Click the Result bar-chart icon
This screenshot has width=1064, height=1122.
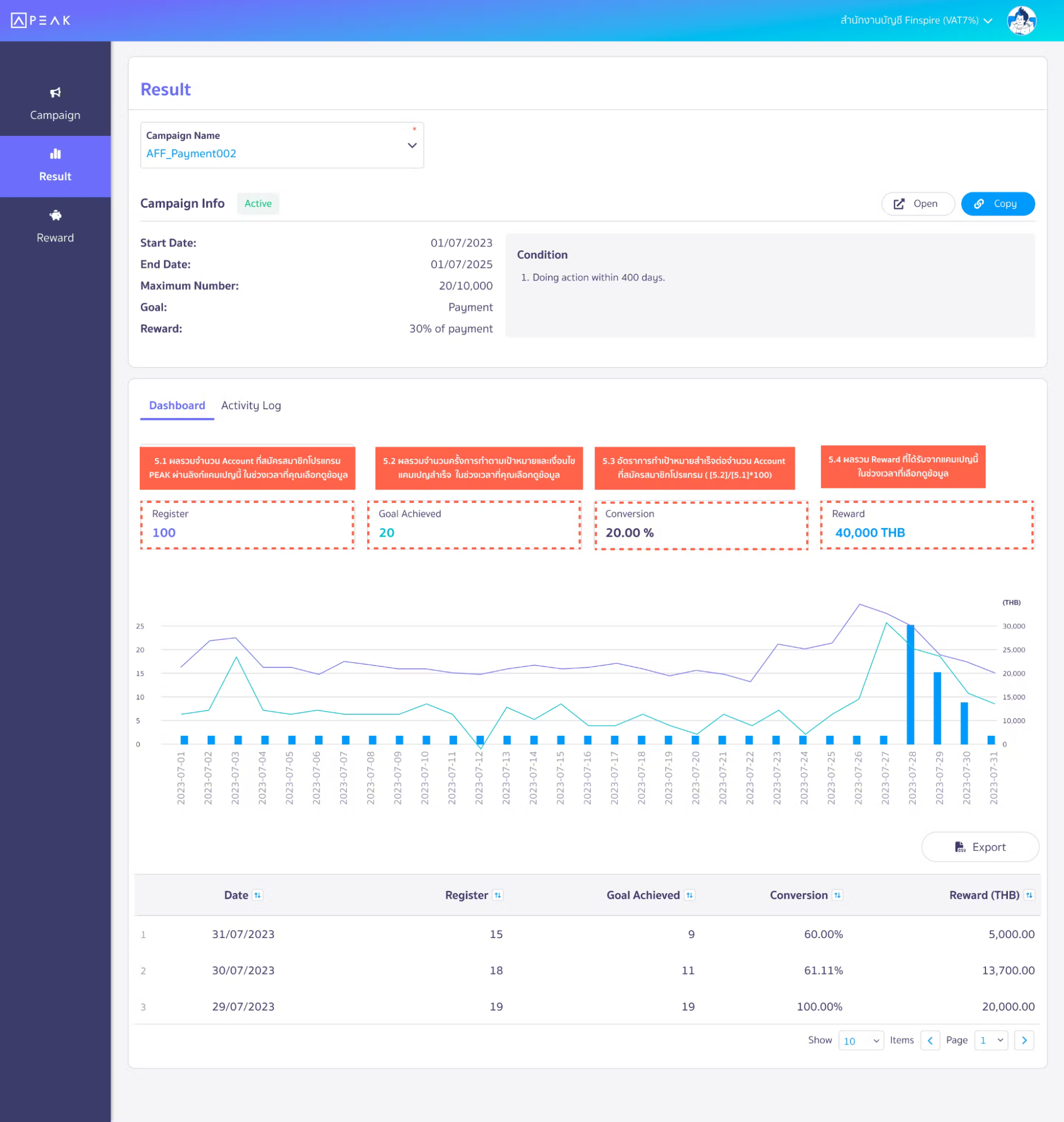point(55,154)
